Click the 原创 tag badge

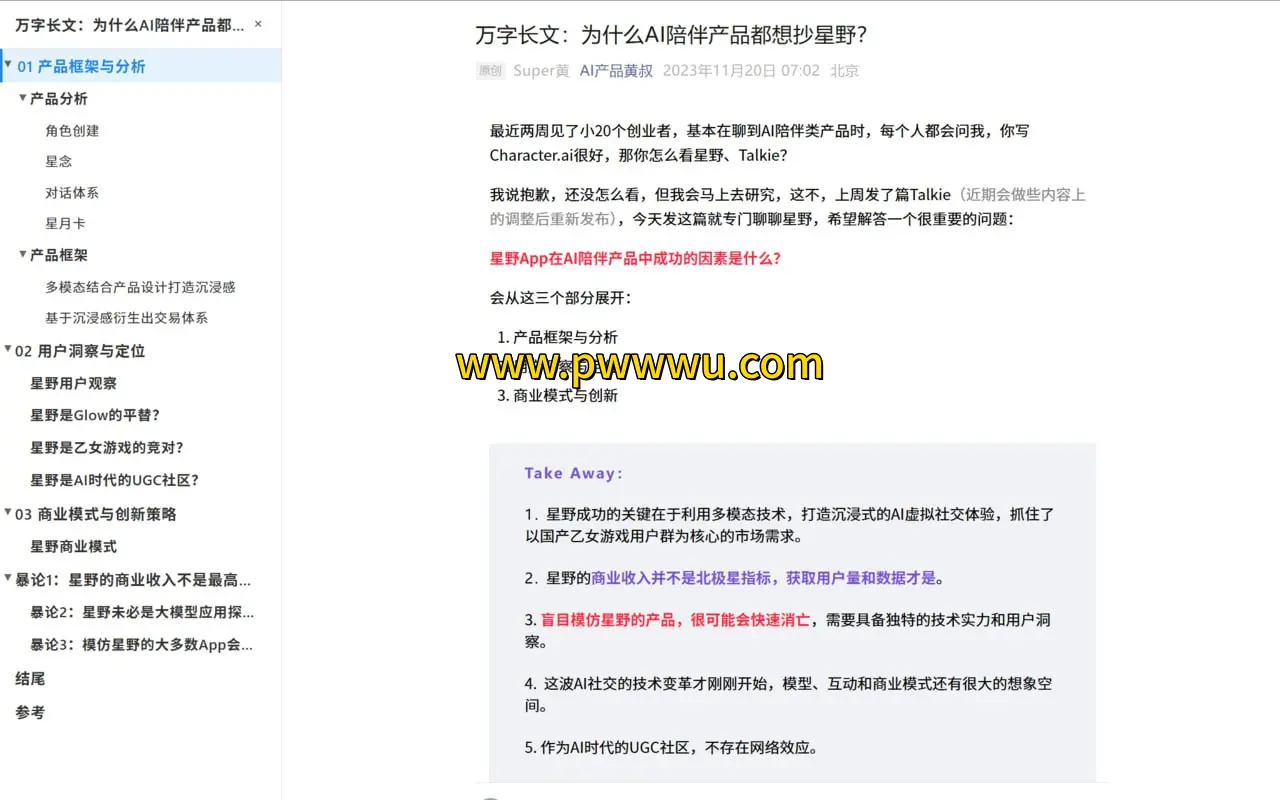point(490,71)
